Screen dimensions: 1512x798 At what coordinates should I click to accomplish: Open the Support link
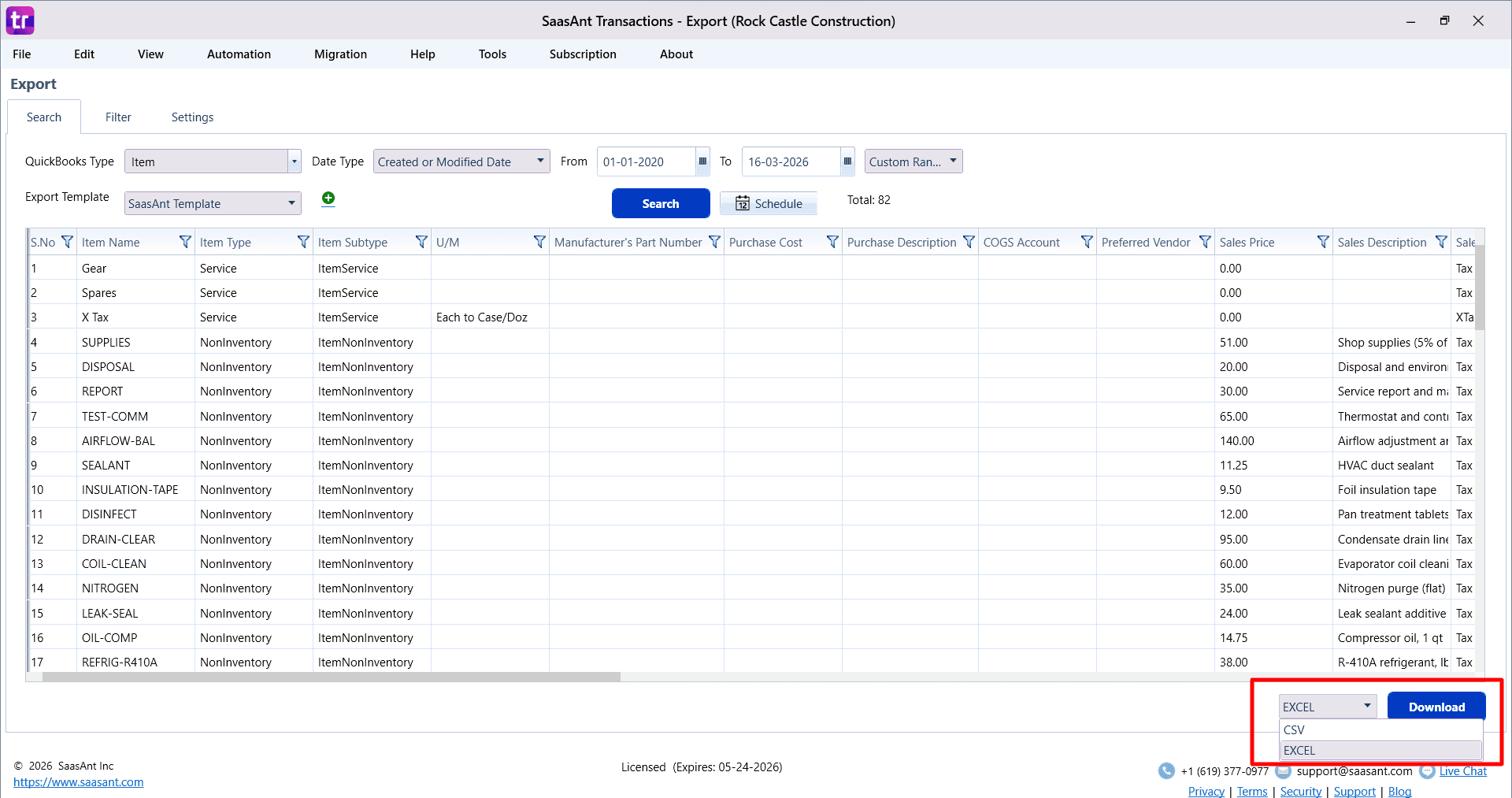[1354, 791]
